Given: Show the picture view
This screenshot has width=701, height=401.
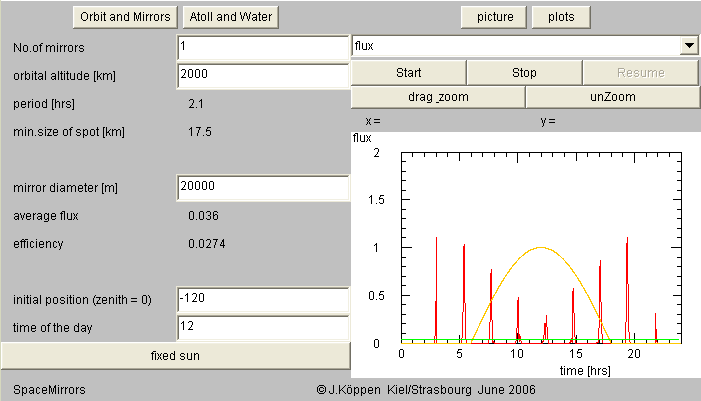Looking at the screenshot, I should point(494,17).
